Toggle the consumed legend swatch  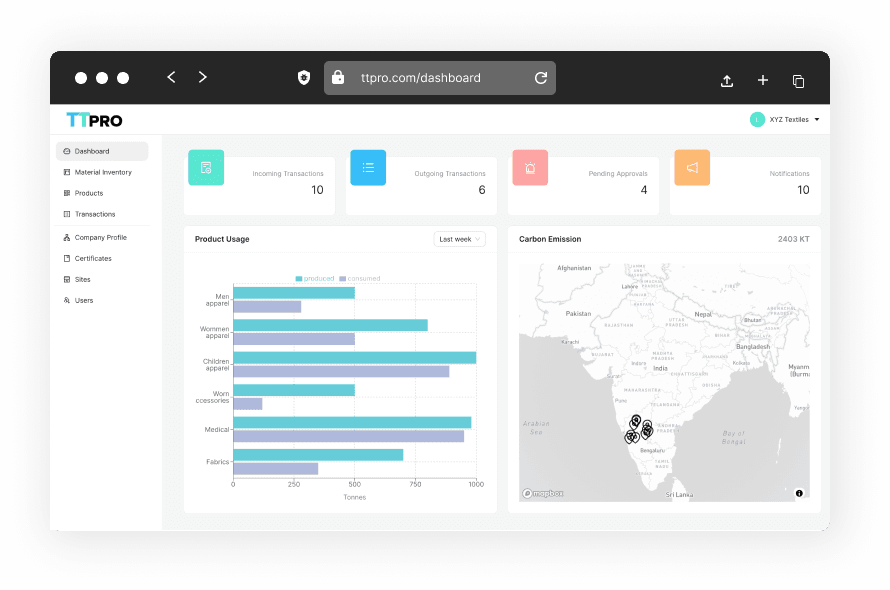(x=342, y=279)
